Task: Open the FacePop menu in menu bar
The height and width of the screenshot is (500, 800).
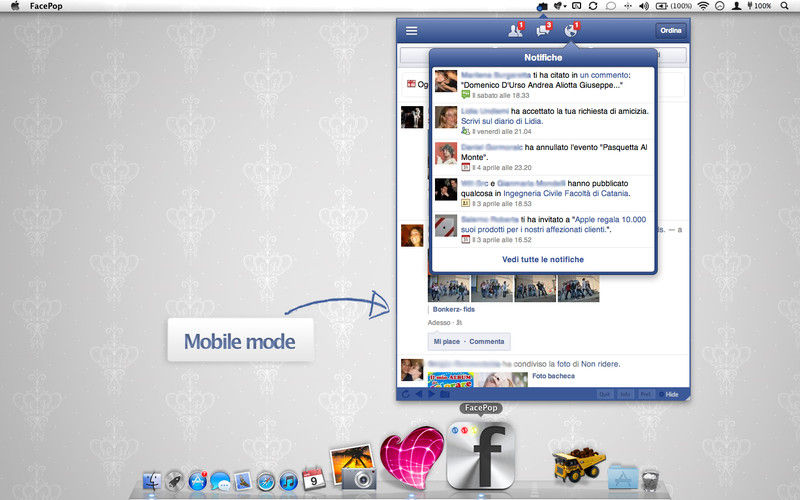Action: [46, 6]
